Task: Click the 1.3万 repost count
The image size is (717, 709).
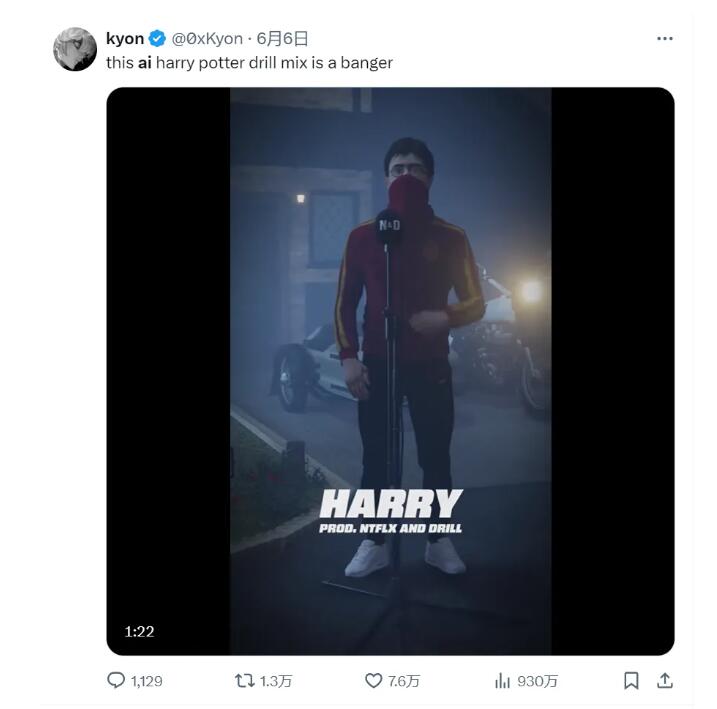Action: pyautogui.click(x=276, y=681)
